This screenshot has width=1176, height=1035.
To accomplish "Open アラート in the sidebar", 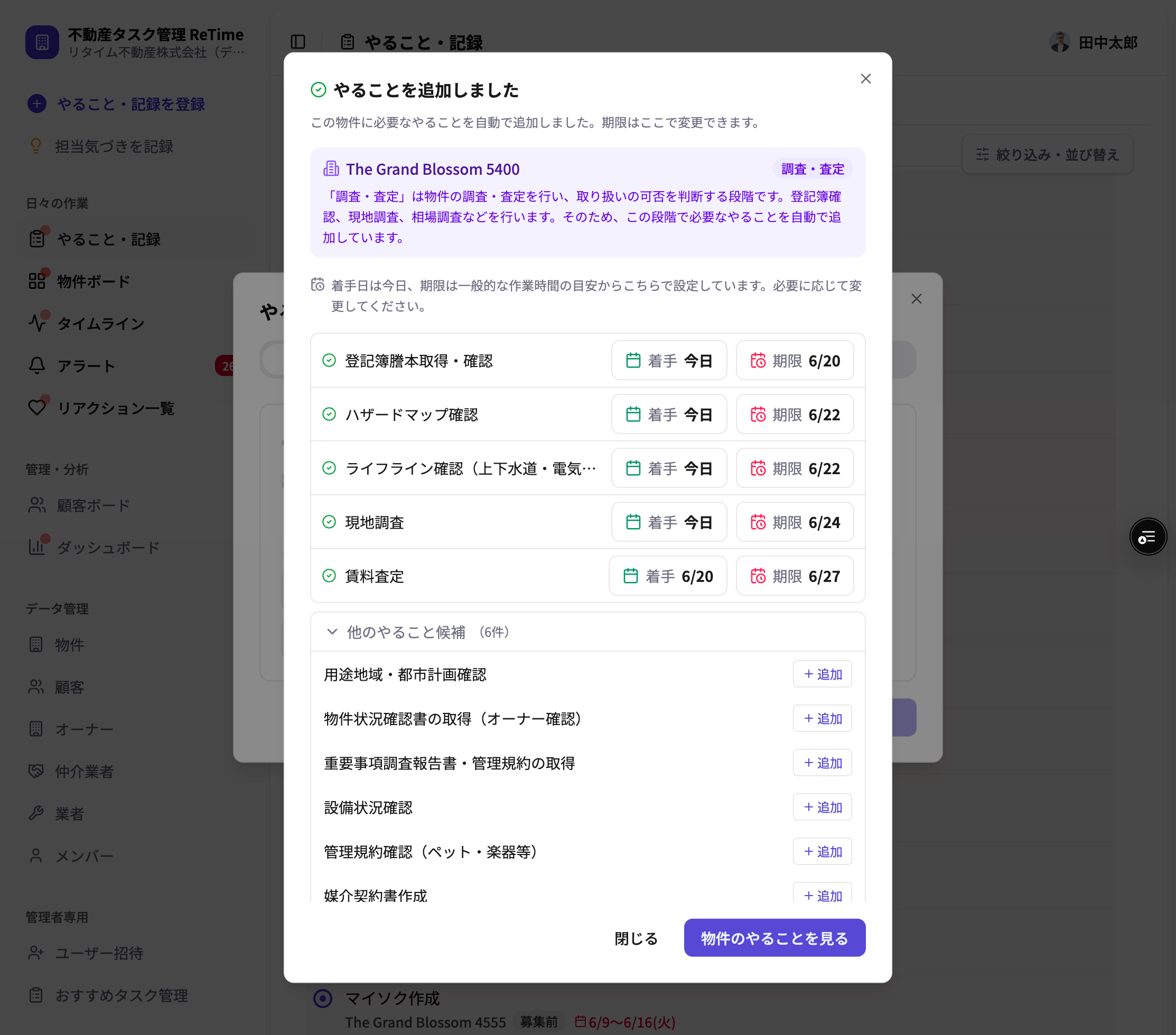I will tap(86, 366).
